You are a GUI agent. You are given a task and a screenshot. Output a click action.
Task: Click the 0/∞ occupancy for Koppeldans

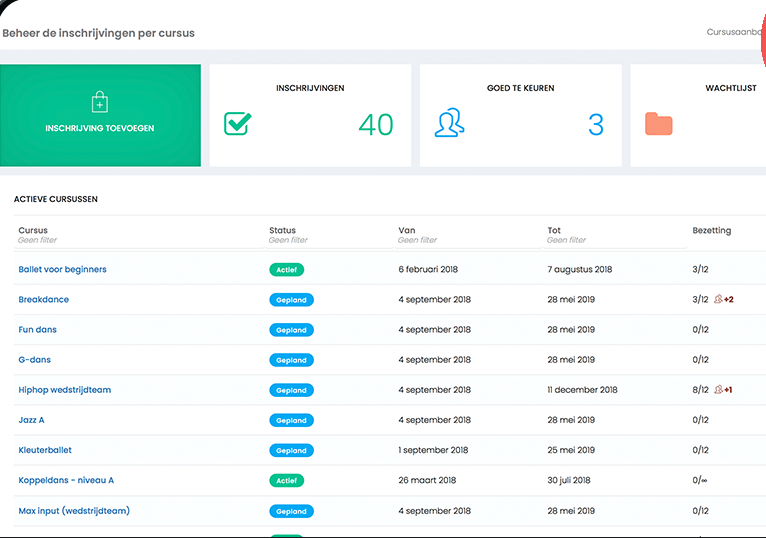[x=700, y=480]
